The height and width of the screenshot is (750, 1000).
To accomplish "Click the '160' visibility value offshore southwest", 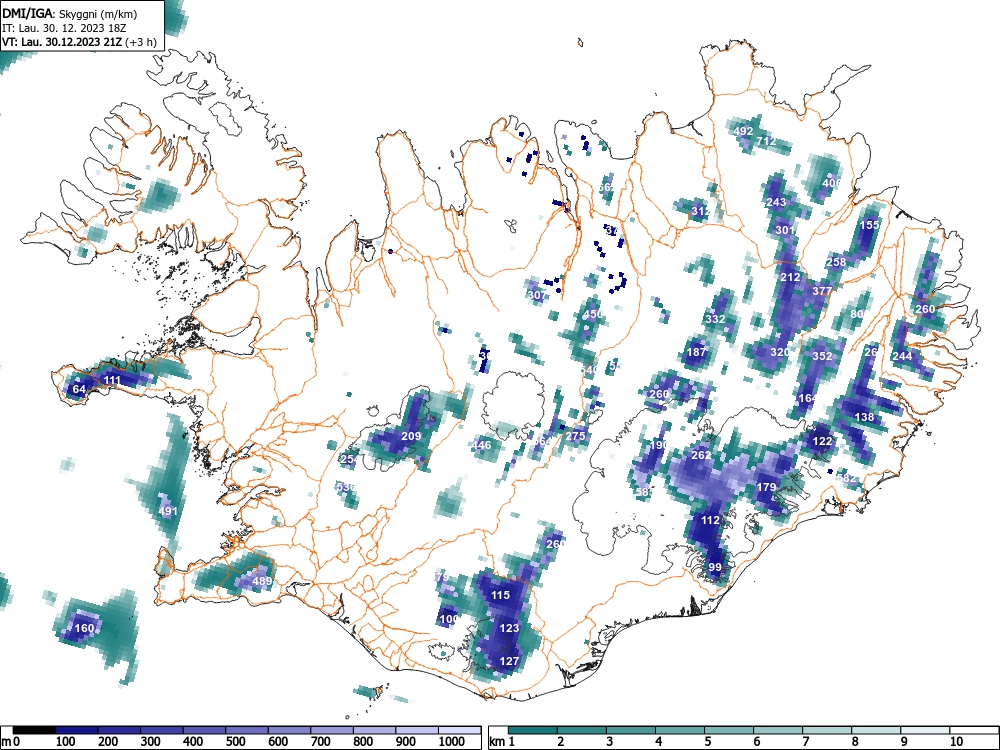I will coord(84,628).
